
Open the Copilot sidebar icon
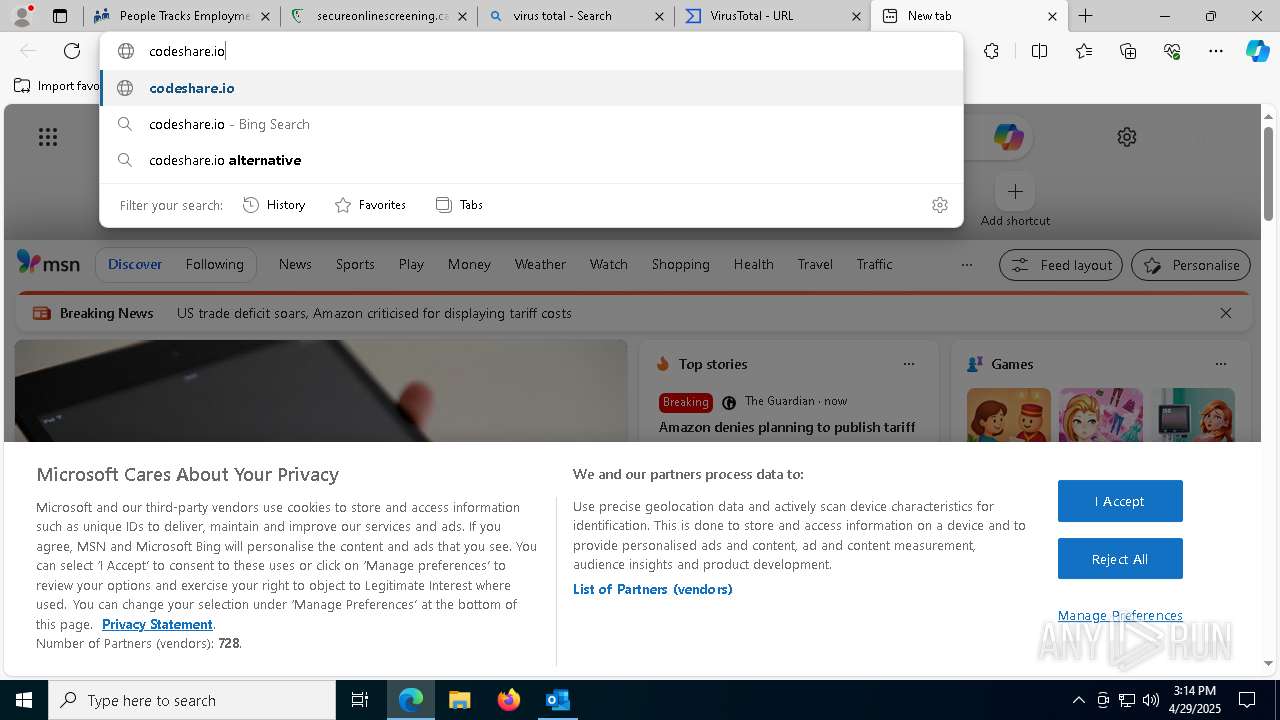coord(1257,51)
